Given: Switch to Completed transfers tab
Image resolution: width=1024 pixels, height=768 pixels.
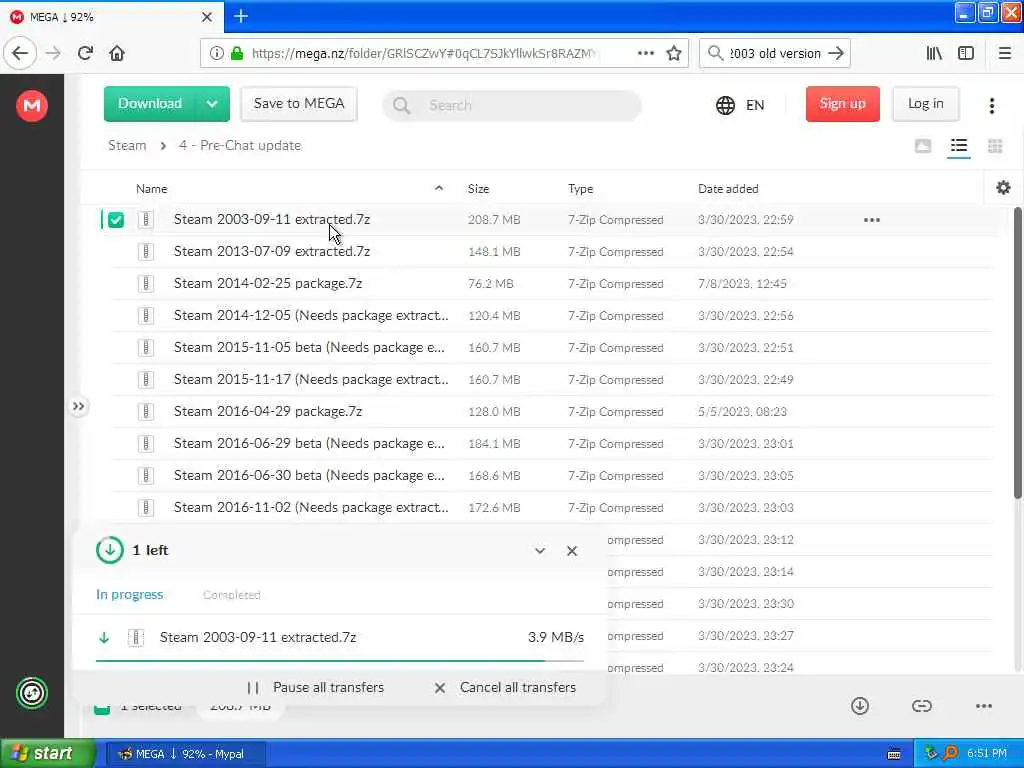Looking at the screenshot, I should coord(232,595).
